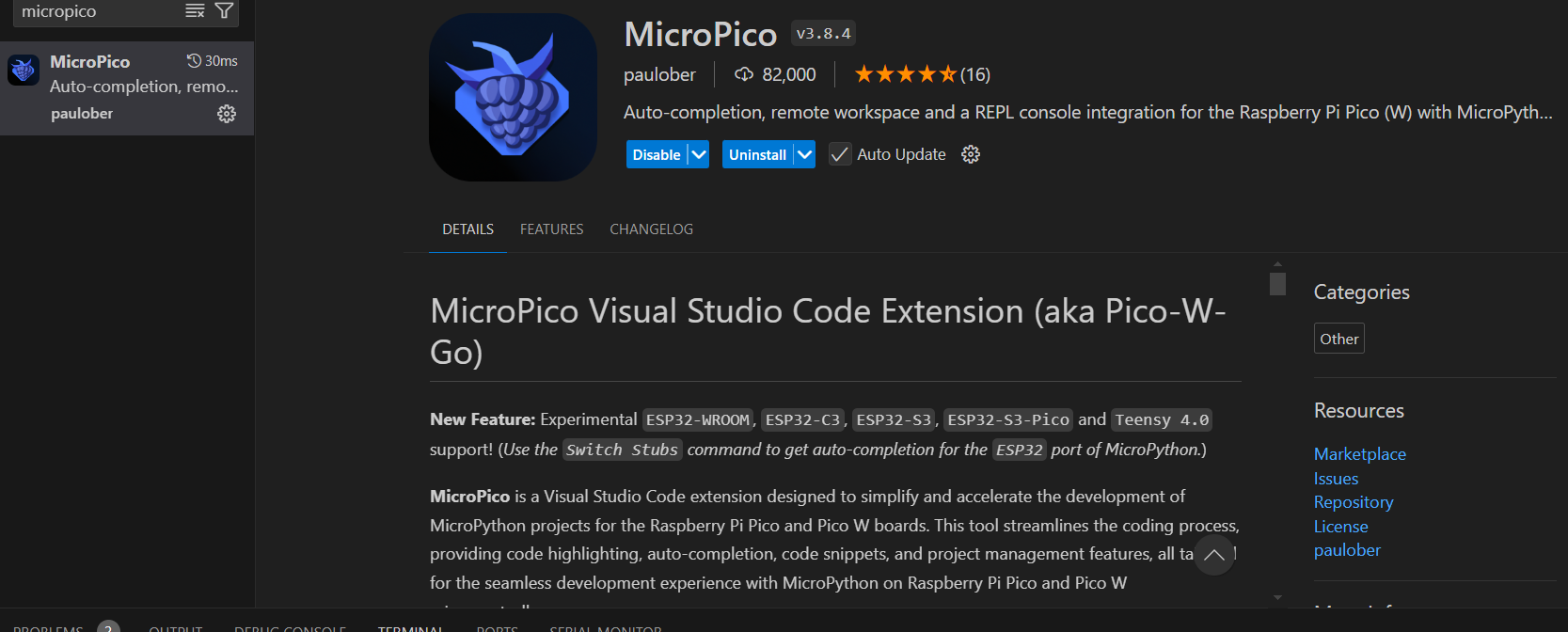1568x632 pixels.
Task: Click the 82,000 install count
Action: coord(789,74)
